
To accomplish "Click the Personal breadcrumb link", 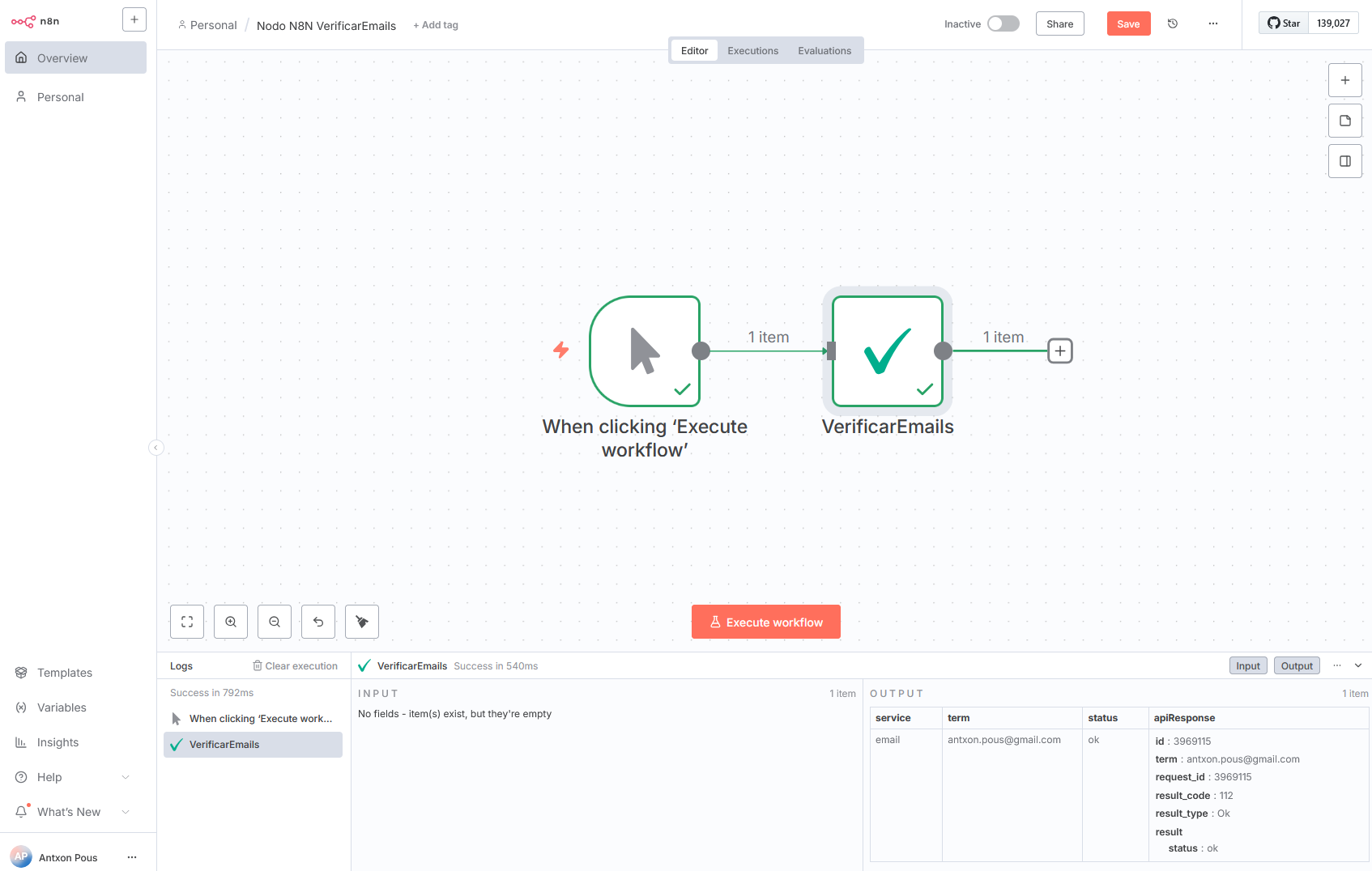I will point(207,25).
